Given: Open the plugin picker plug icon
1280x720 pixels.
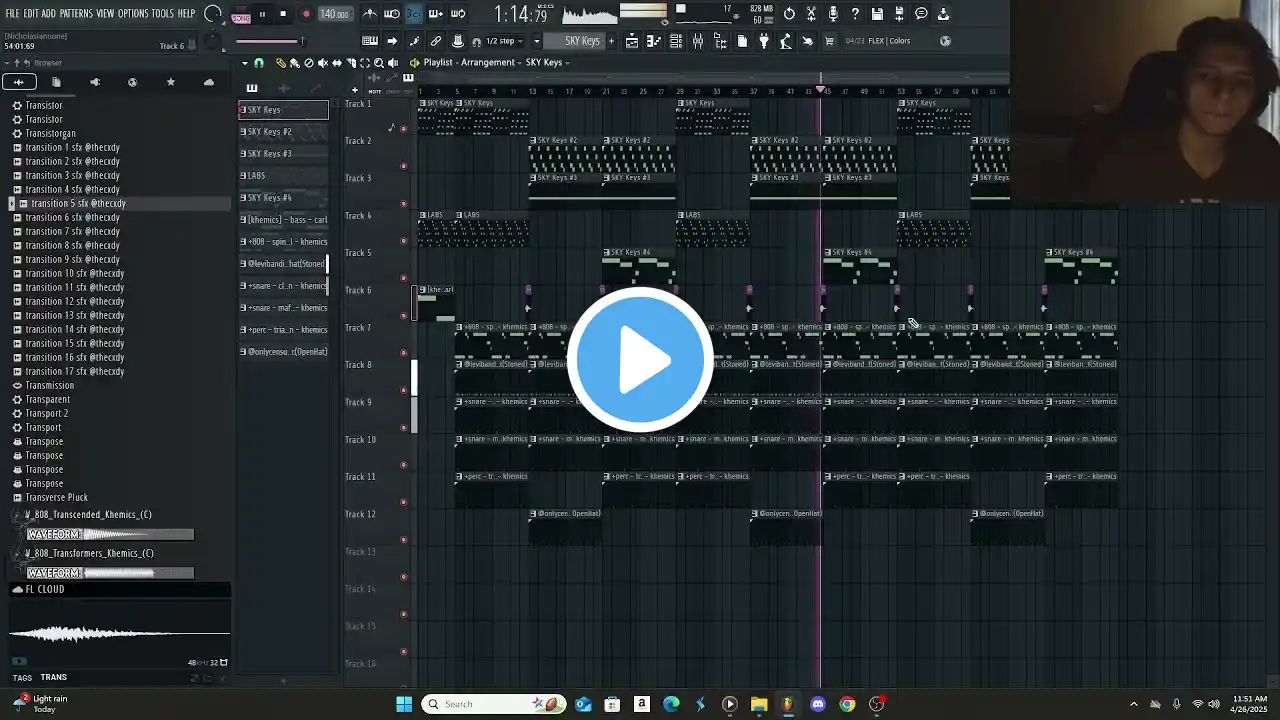Looking at the screenshot, I should [764, 41].
